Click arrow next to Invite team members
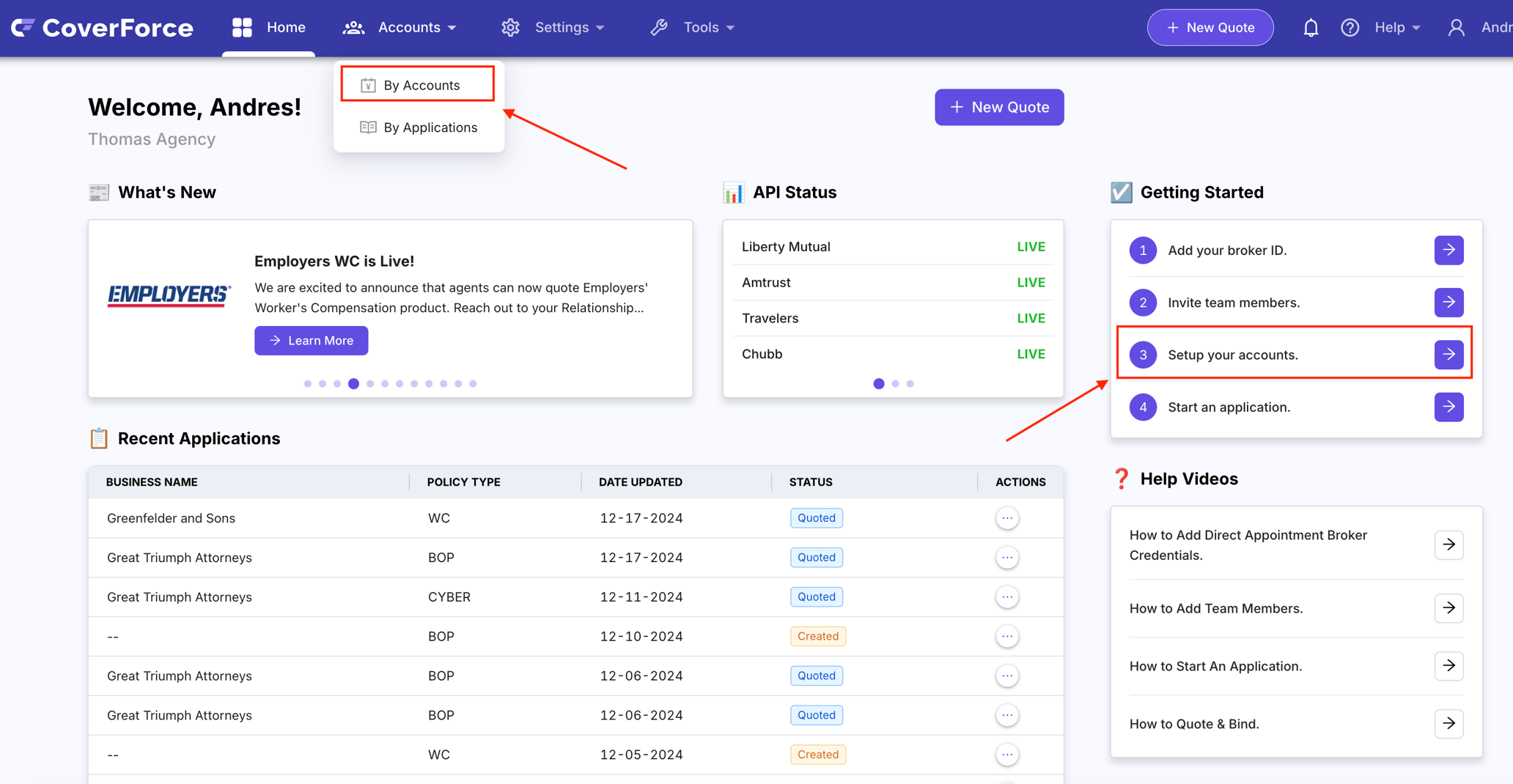This screenshot has height=784, width=1513. tap(1448, 303)
